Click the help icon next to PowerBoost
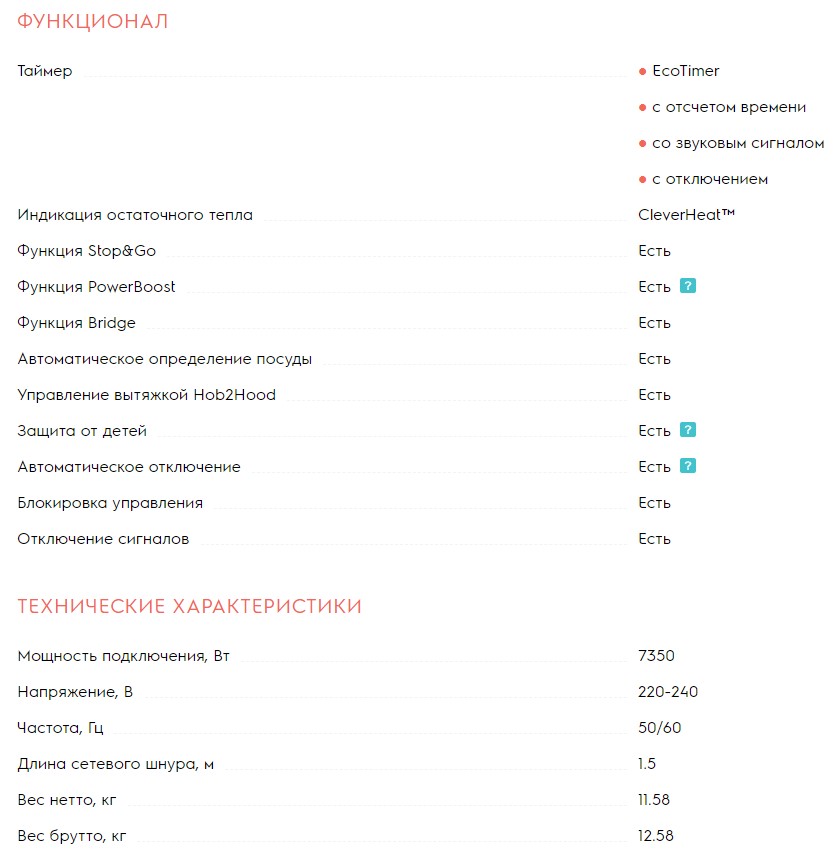The width and height of the screenshot is (833, 867). (687, 286)
